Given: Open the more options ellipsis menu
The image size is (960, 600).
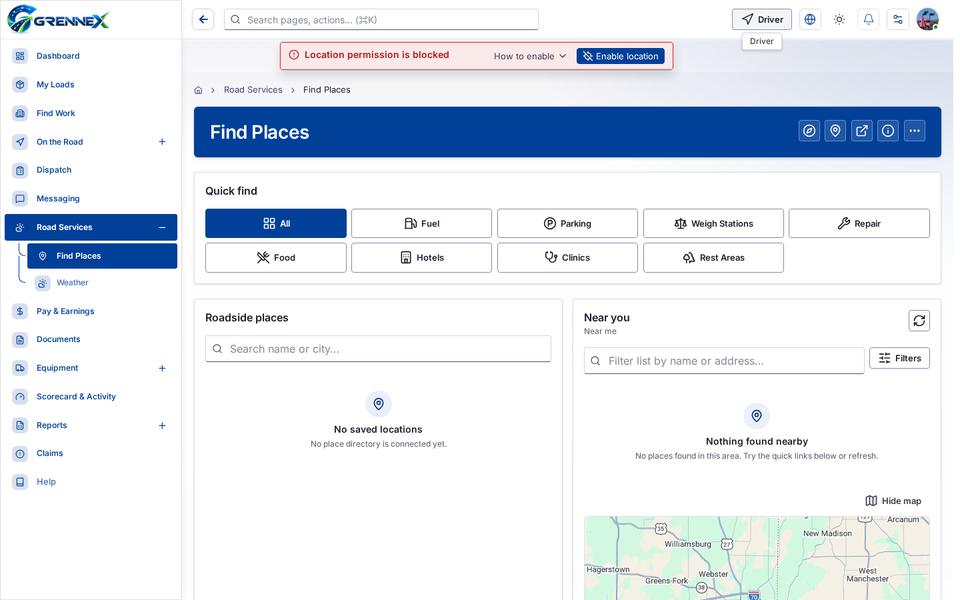Looking at the screenshot, I should coord(915,131).
